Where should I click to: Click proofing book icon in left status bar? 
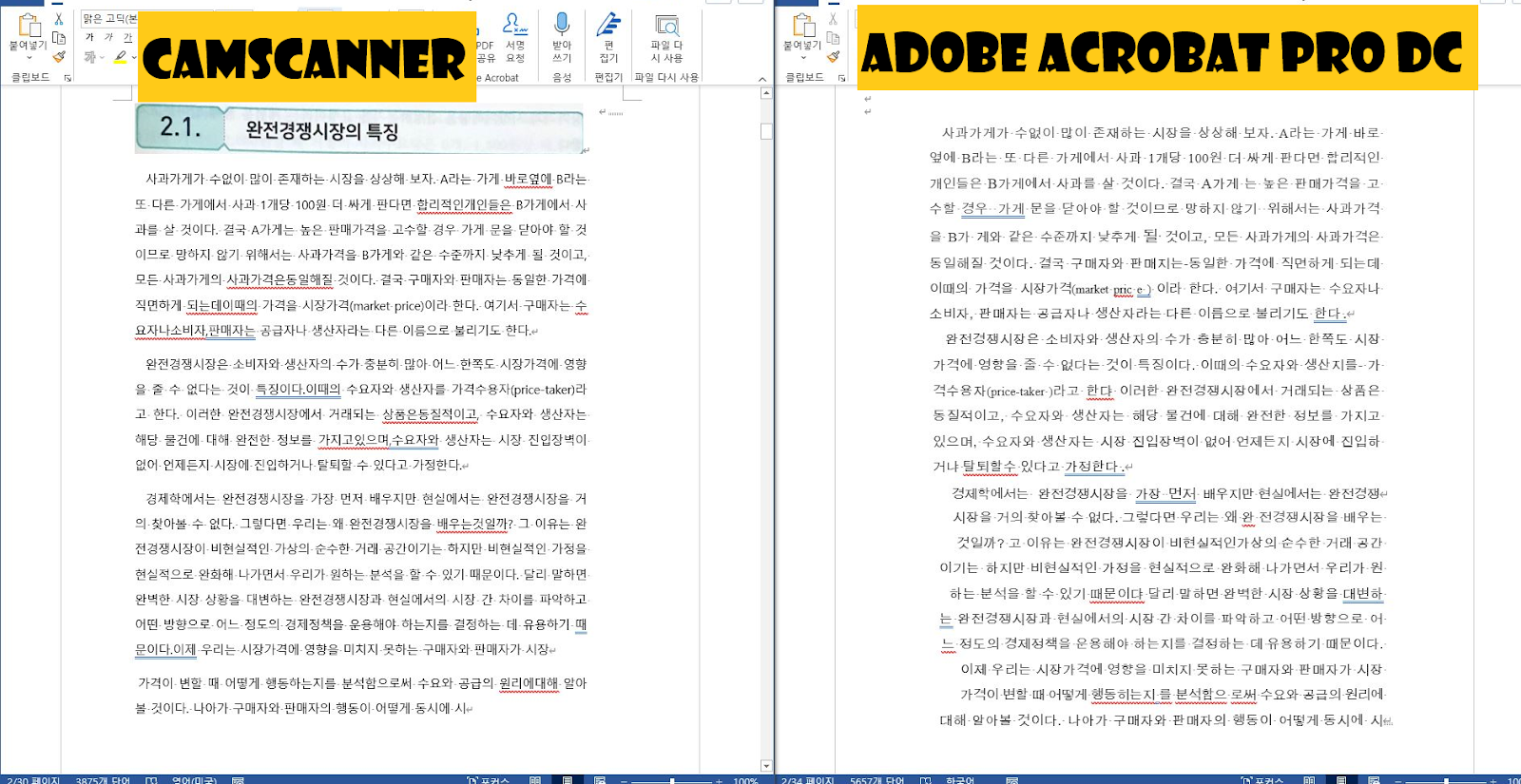coord(151,780)
